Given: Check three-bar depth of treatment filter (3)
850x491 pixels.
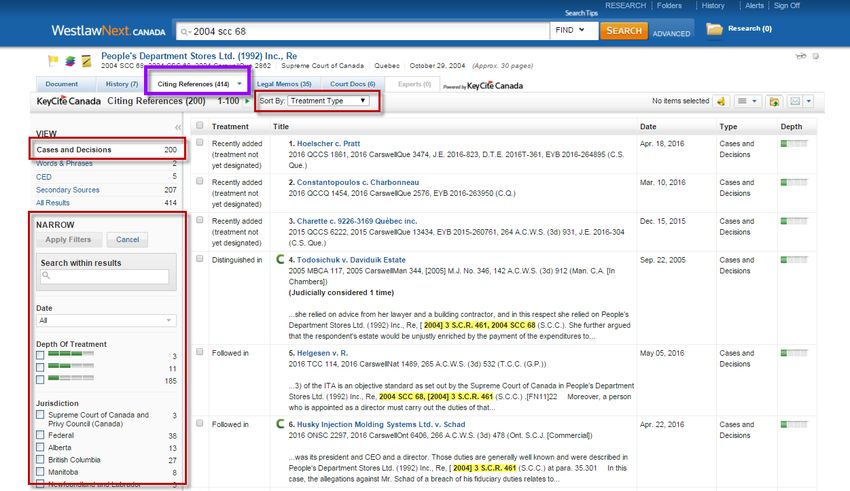Looking at the screenshot, I should (40, 356).
